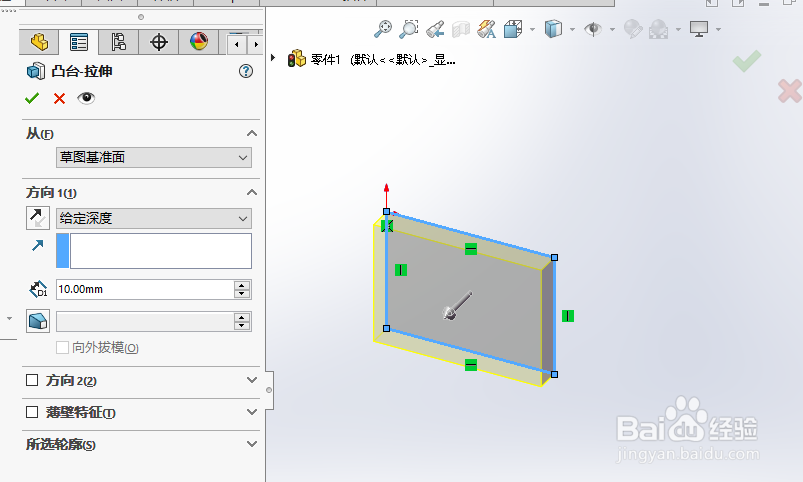Image resolution: width=803 pixels, height=482 pixels.
Task: Open the View Orientation dropdown arrow
Action: click(x=532, y=30)
